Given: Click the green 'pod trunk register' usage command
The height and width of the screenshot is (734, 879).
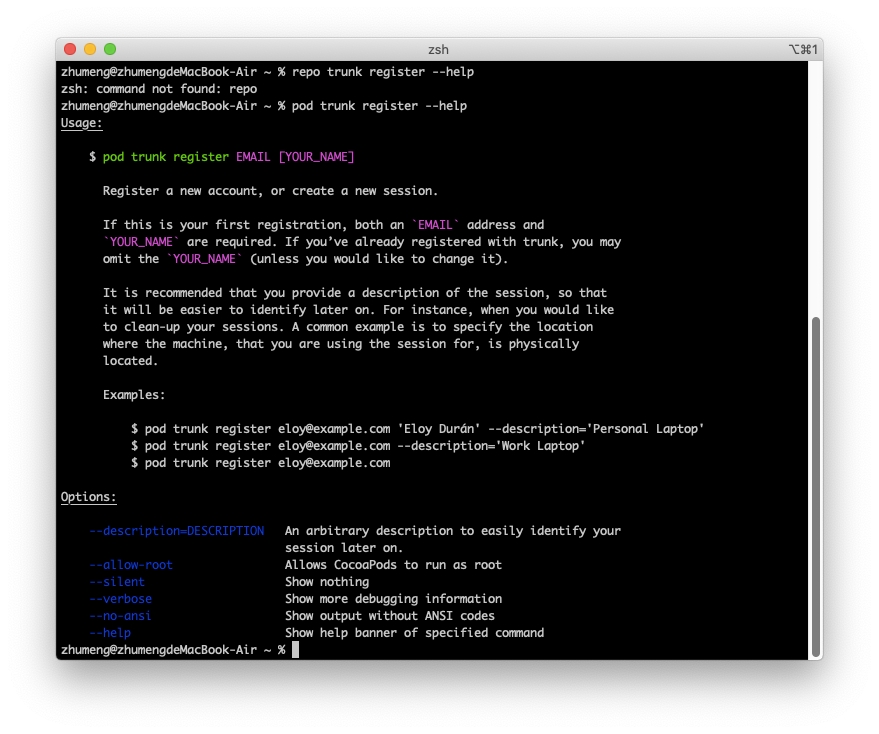Looking at the screenshot, I should pyautogui.click(x=165, y=157).
